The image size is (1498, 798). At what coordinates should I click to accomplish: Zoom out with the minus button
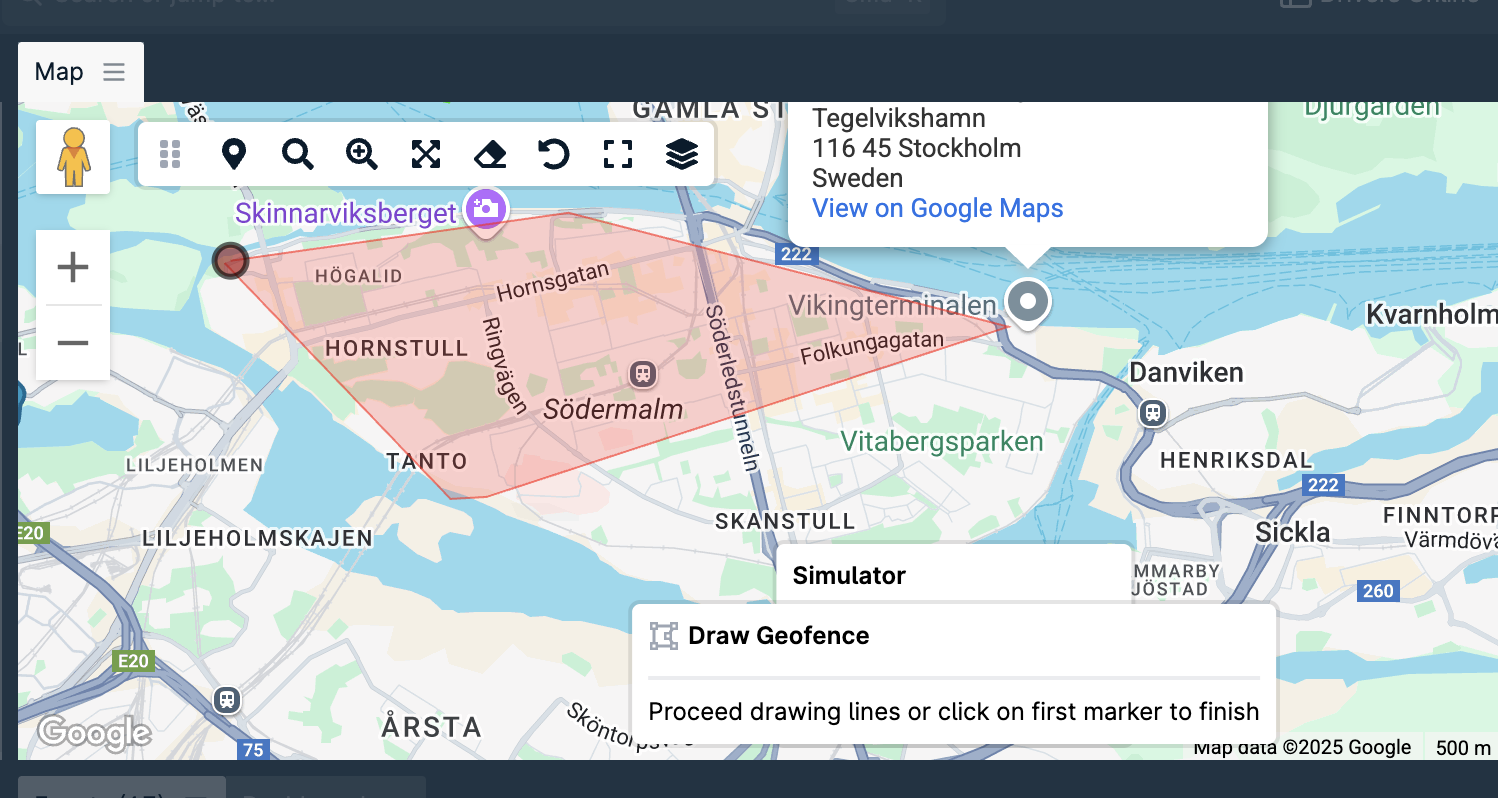point(73,343)
